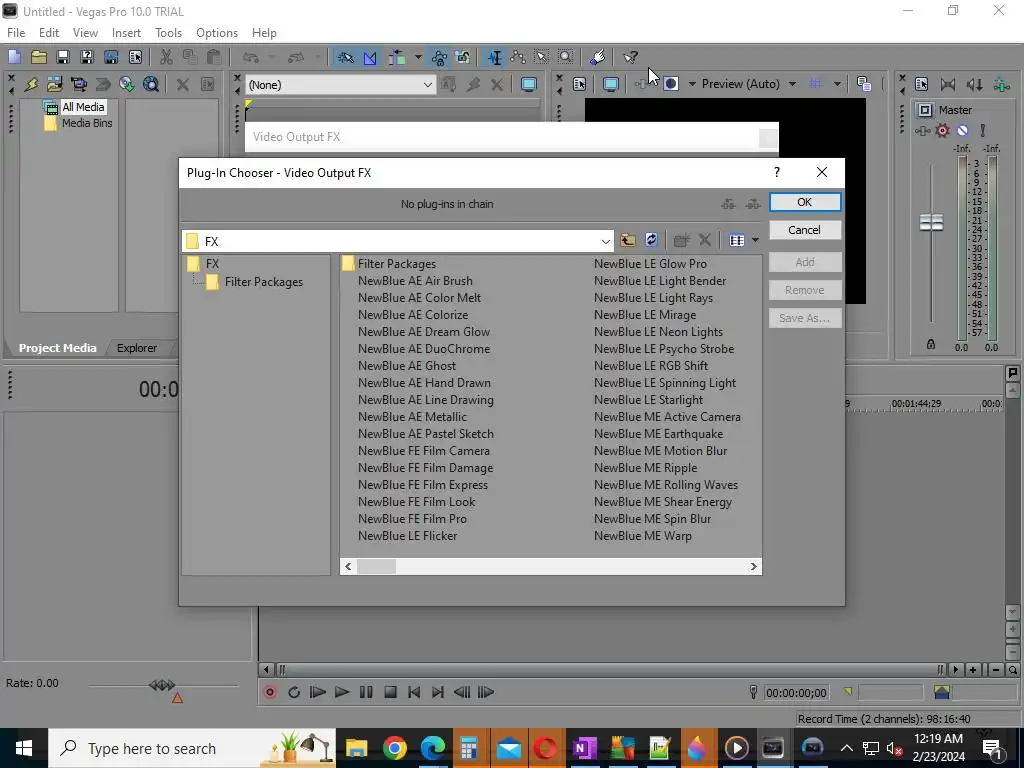Toggle the Dim Output speaker icon
The height and width of the screenshot is (768, 1024).
click(974, 84)
